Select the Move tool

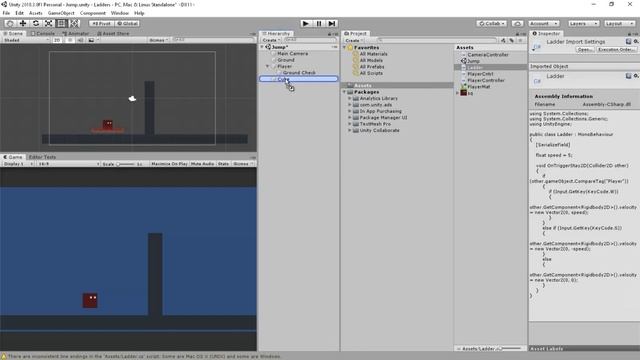click(23, 24)
